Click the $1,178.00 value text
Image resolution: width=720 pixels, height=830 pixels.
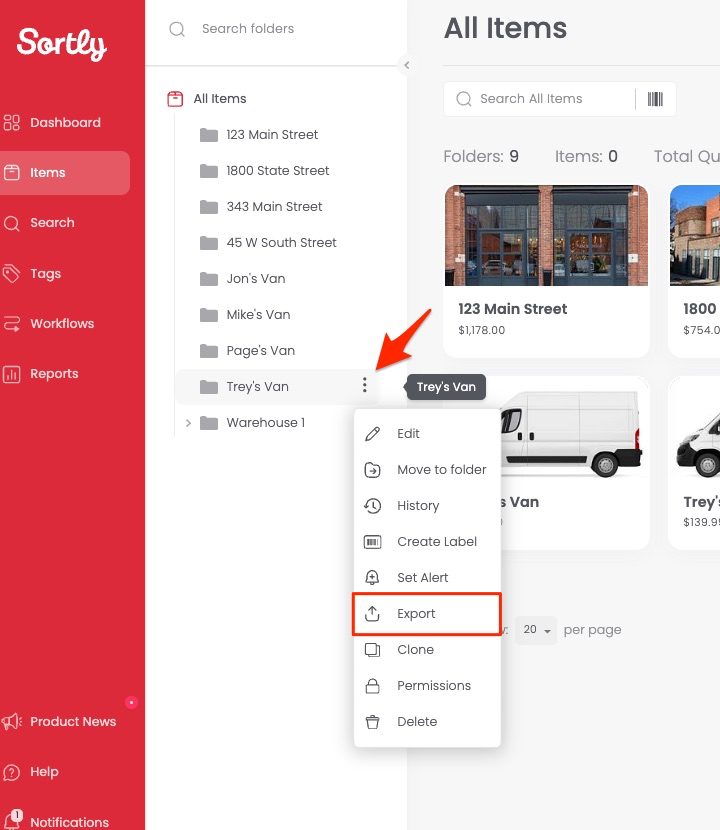click(481, 330)
